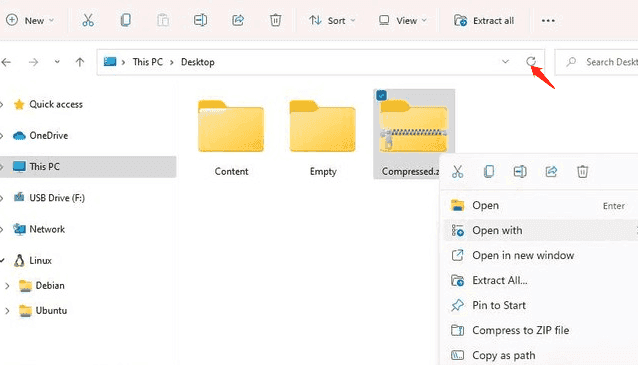Select the Compressed zip folder icon

[413, 126]
